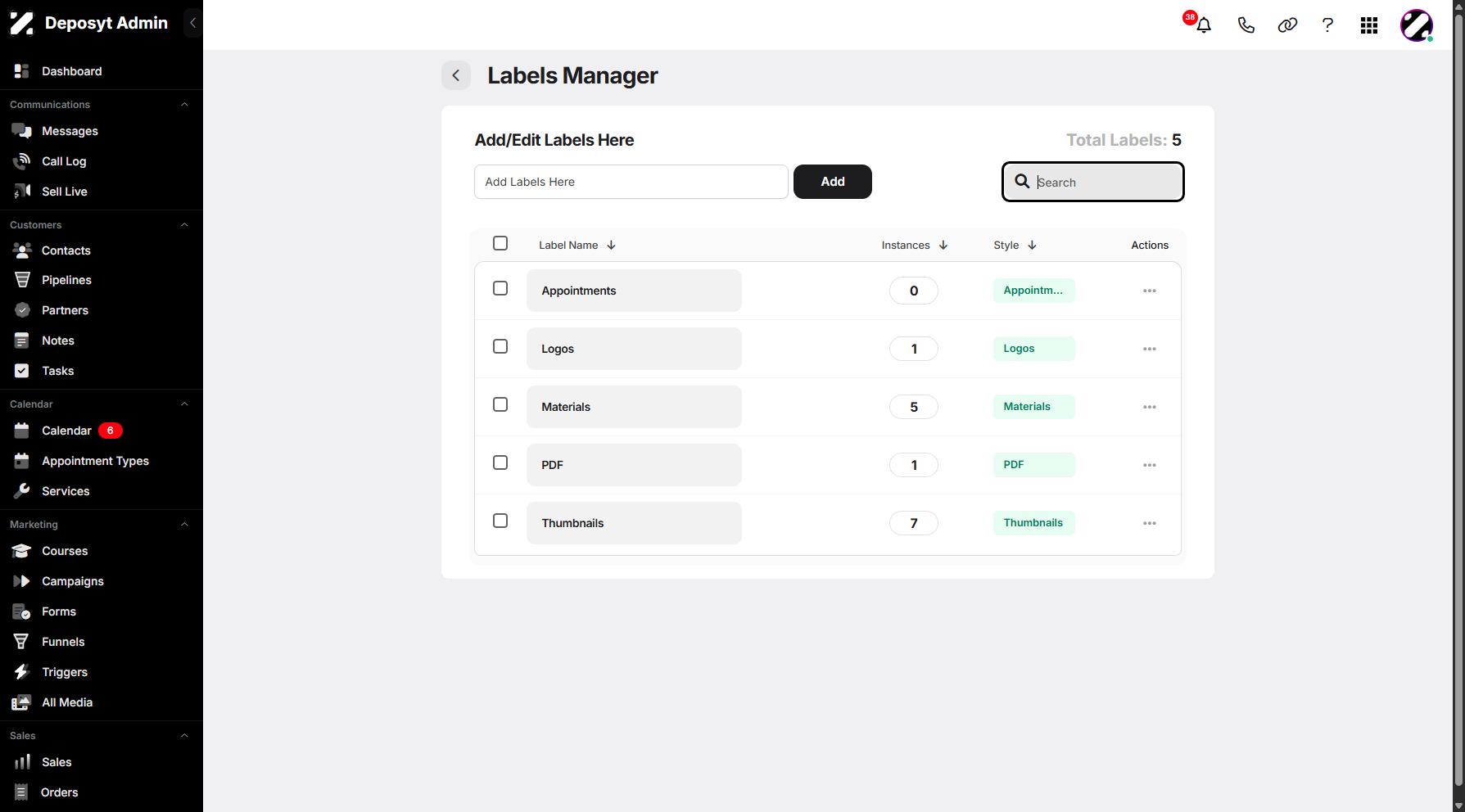The width and height of the screenshot is (1465, 812).
Task: Click the Deposyt logo icon
Action: point(22,24)
